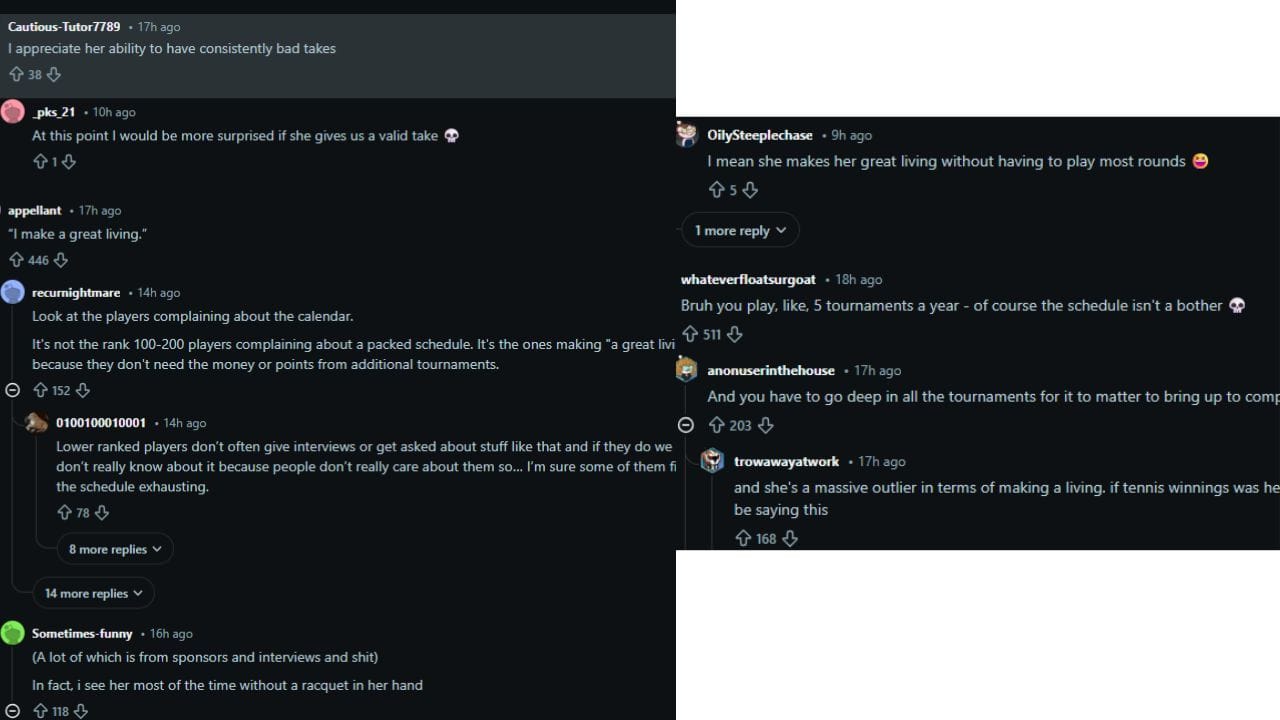Downvote trowawayatwork's reply
1280x720 pixels.
[790, 538]
